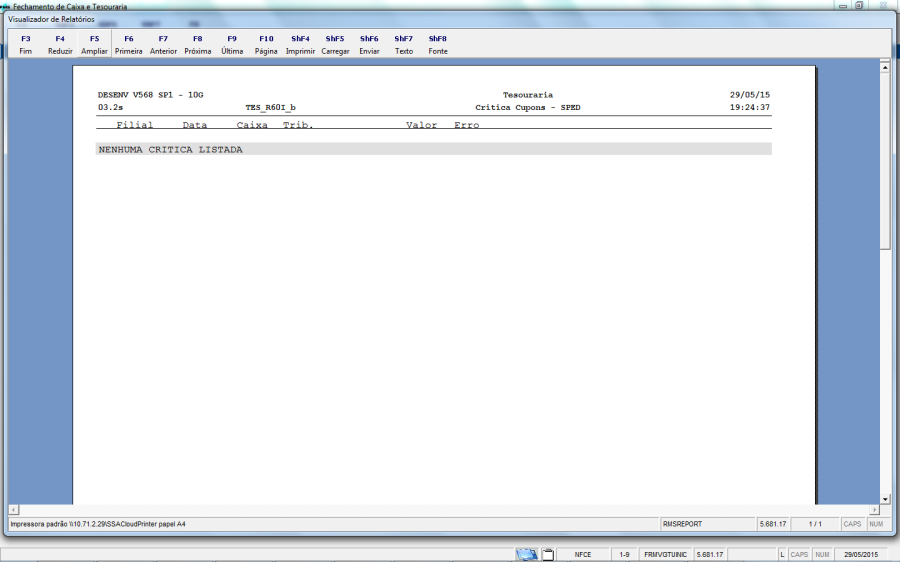Click vertical scrollbar down arrow
This screenshot has height=562, width=900.
coord(885,499)
